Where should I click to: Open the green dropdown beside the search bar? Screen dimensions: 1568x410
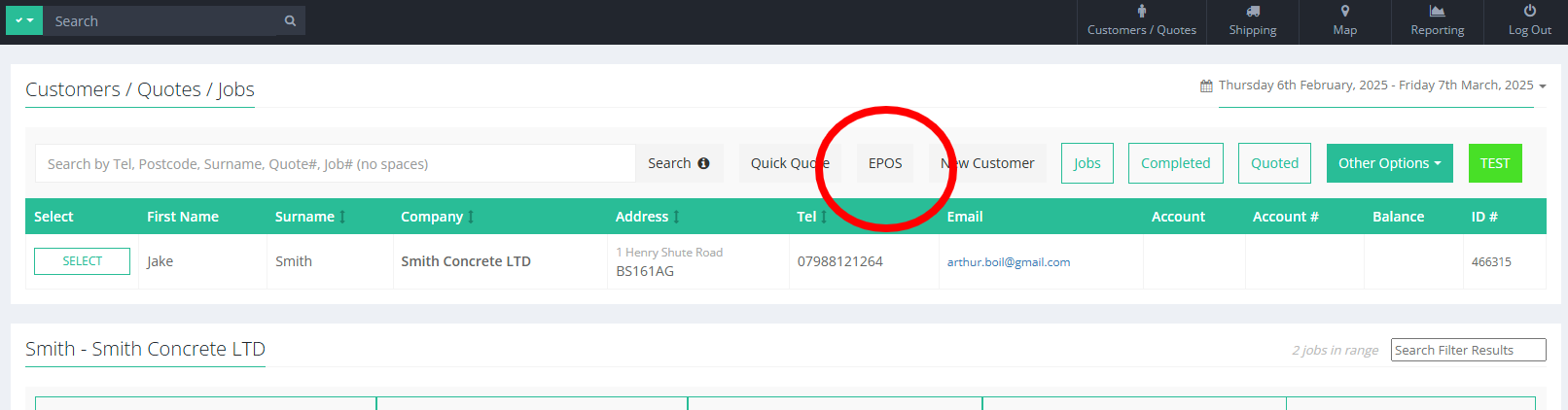click(24, 20)
